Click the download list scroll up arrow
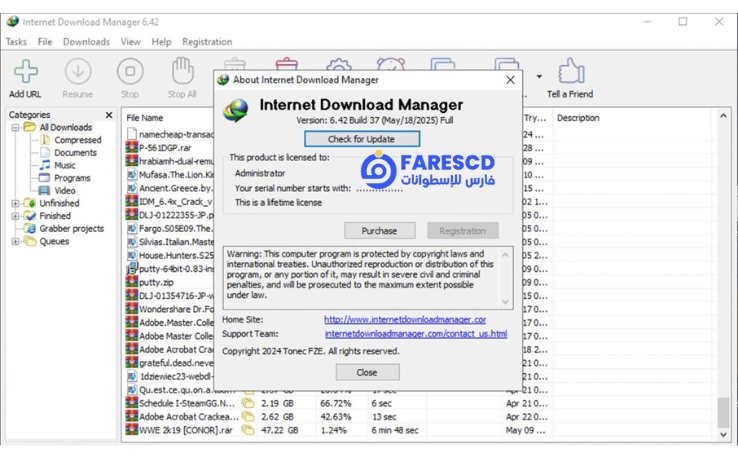The width and height of the screenshot is (738, 458). pos(723,116)
